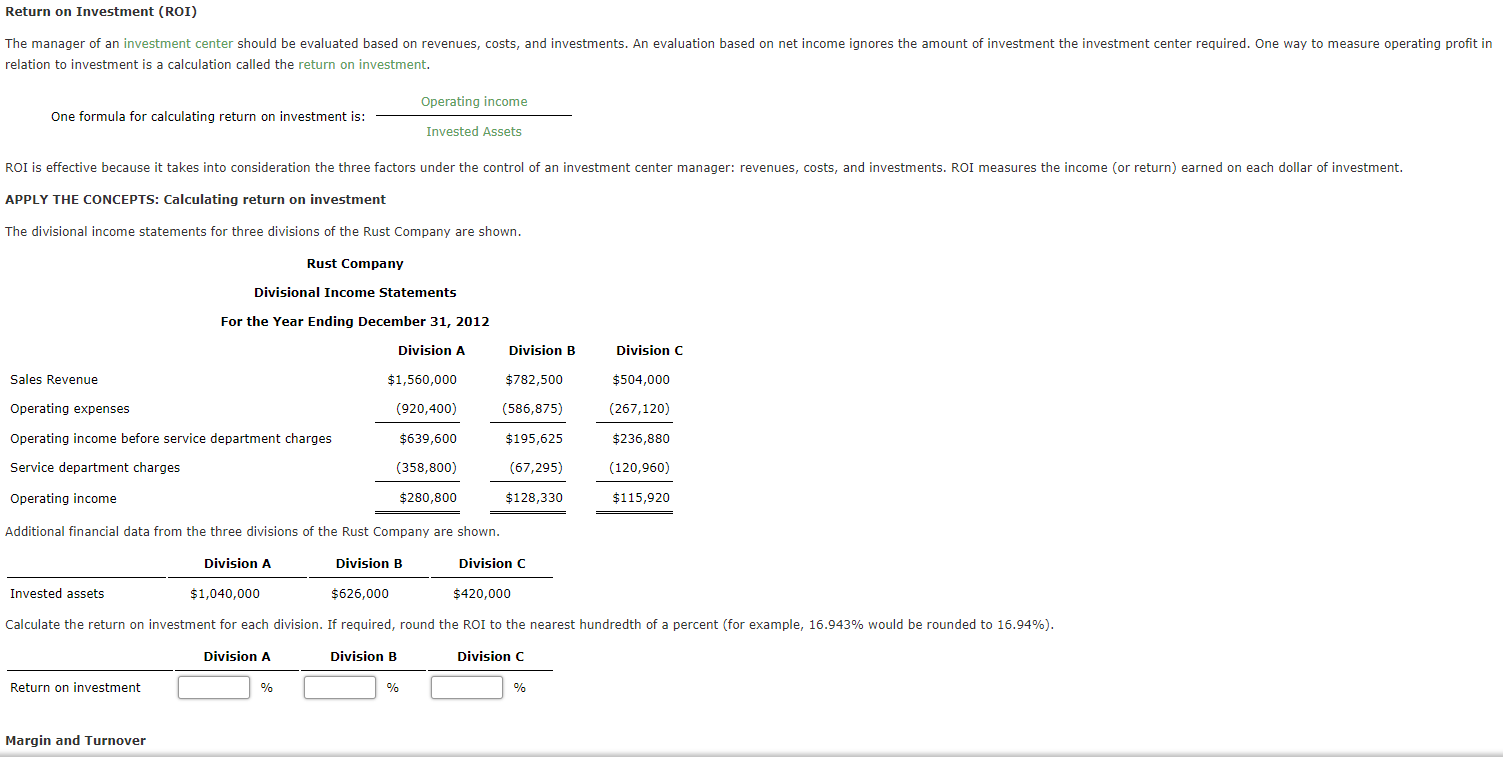Click the Margin and Turnover section heading
Viewport: 1503px width, 758px height.
[77, 740]
